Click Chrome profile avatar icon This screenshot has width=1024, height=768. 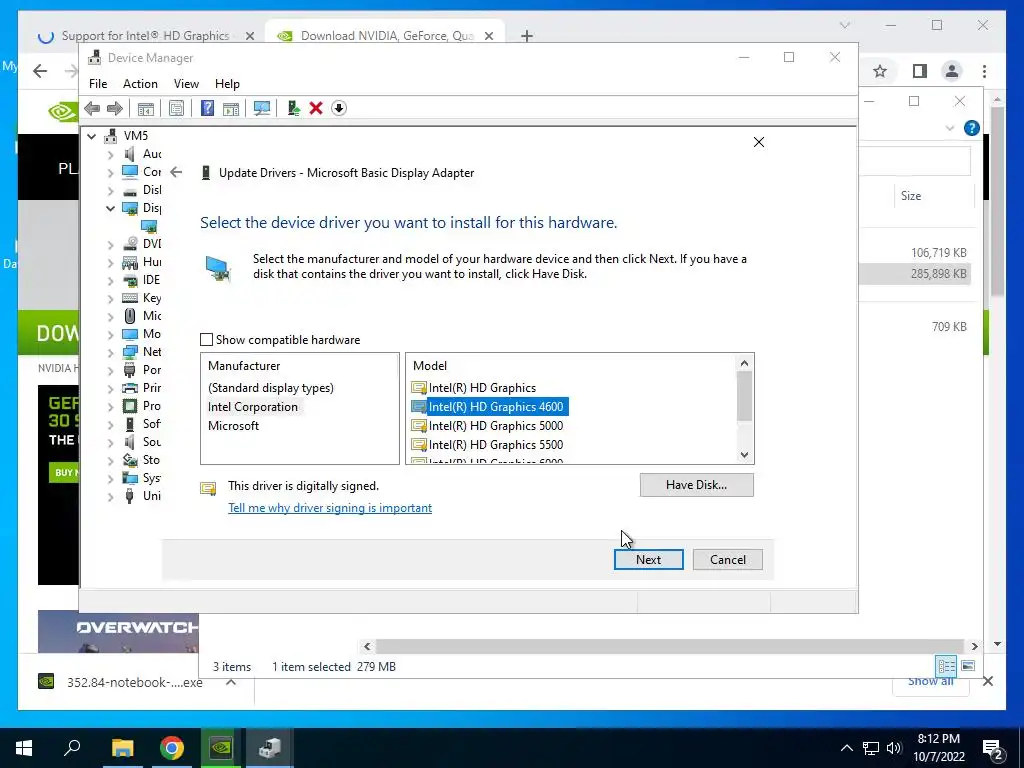[x=952, y=71]
